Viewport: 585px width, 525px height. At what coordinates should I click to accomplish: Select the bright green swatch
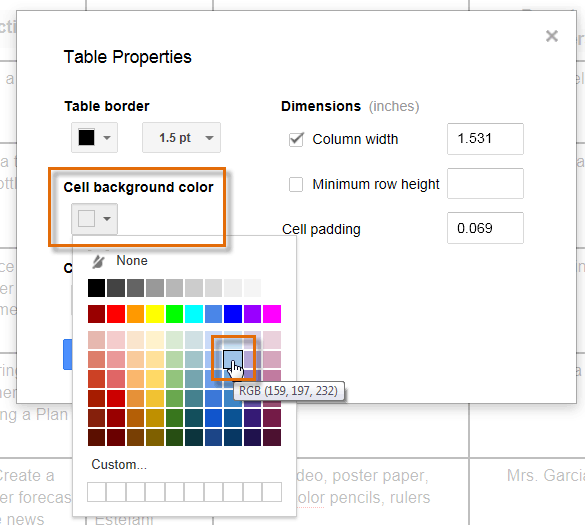click(x=174, y=314)
